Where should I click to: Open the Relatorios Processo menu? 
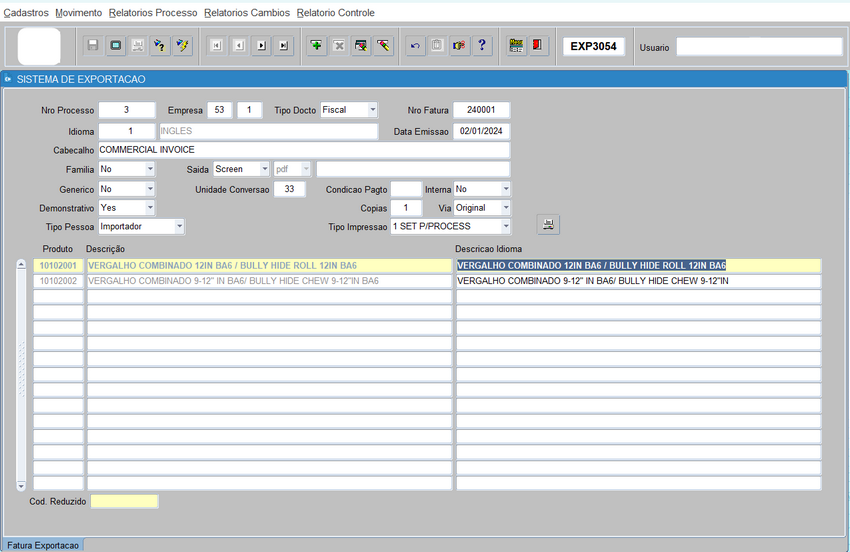tap(153, 12)
